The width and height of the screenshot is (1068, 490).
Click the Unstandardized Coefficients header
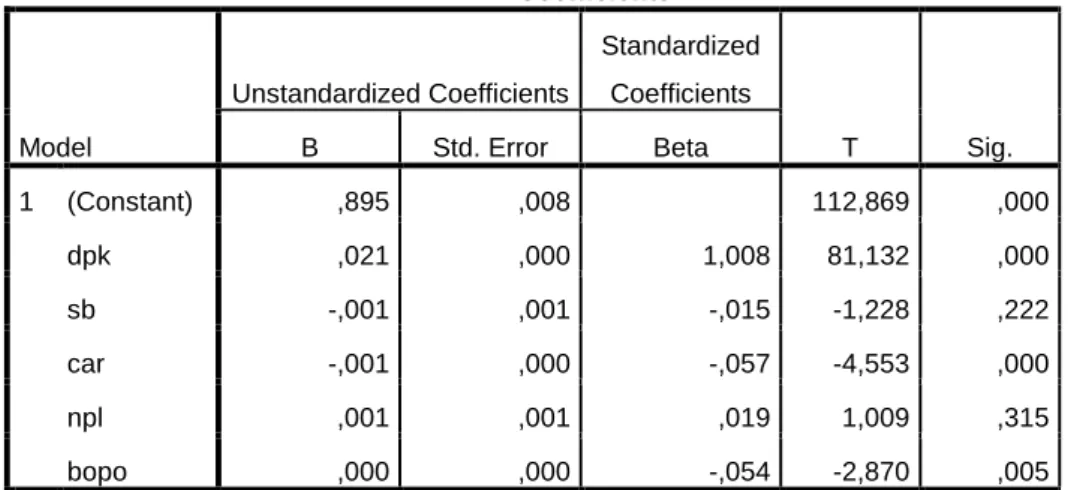tap(400, 93)
